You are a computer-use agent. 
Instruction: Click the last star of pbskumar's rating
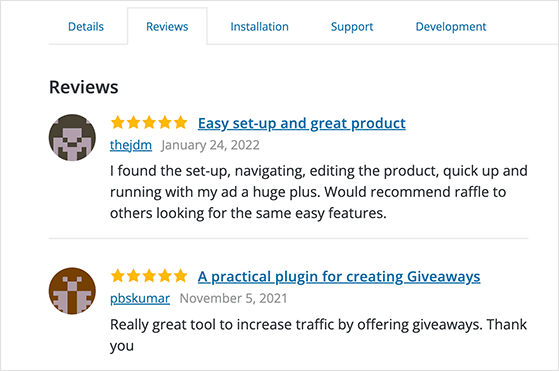pyautogui.click(x=180, y=276)
